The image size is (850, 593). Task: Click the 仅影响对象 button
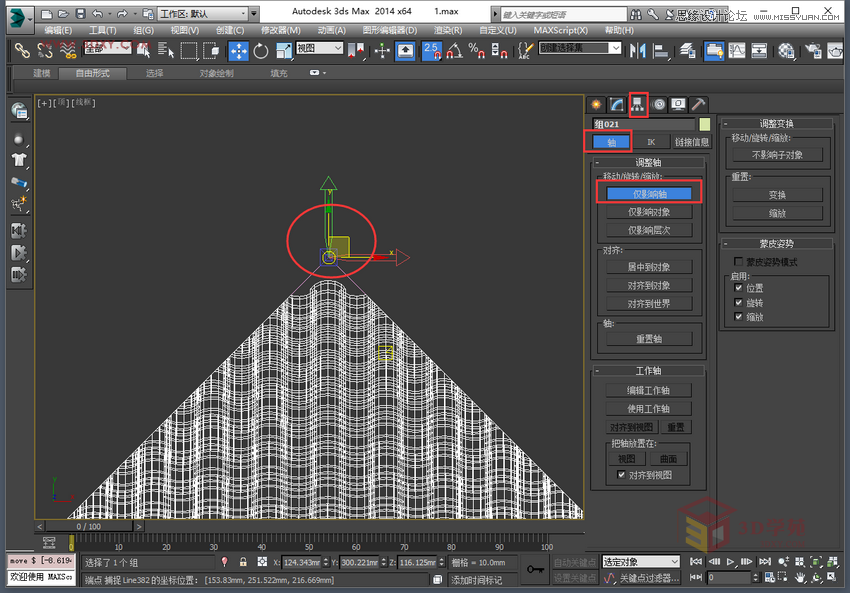pos(648,209)
